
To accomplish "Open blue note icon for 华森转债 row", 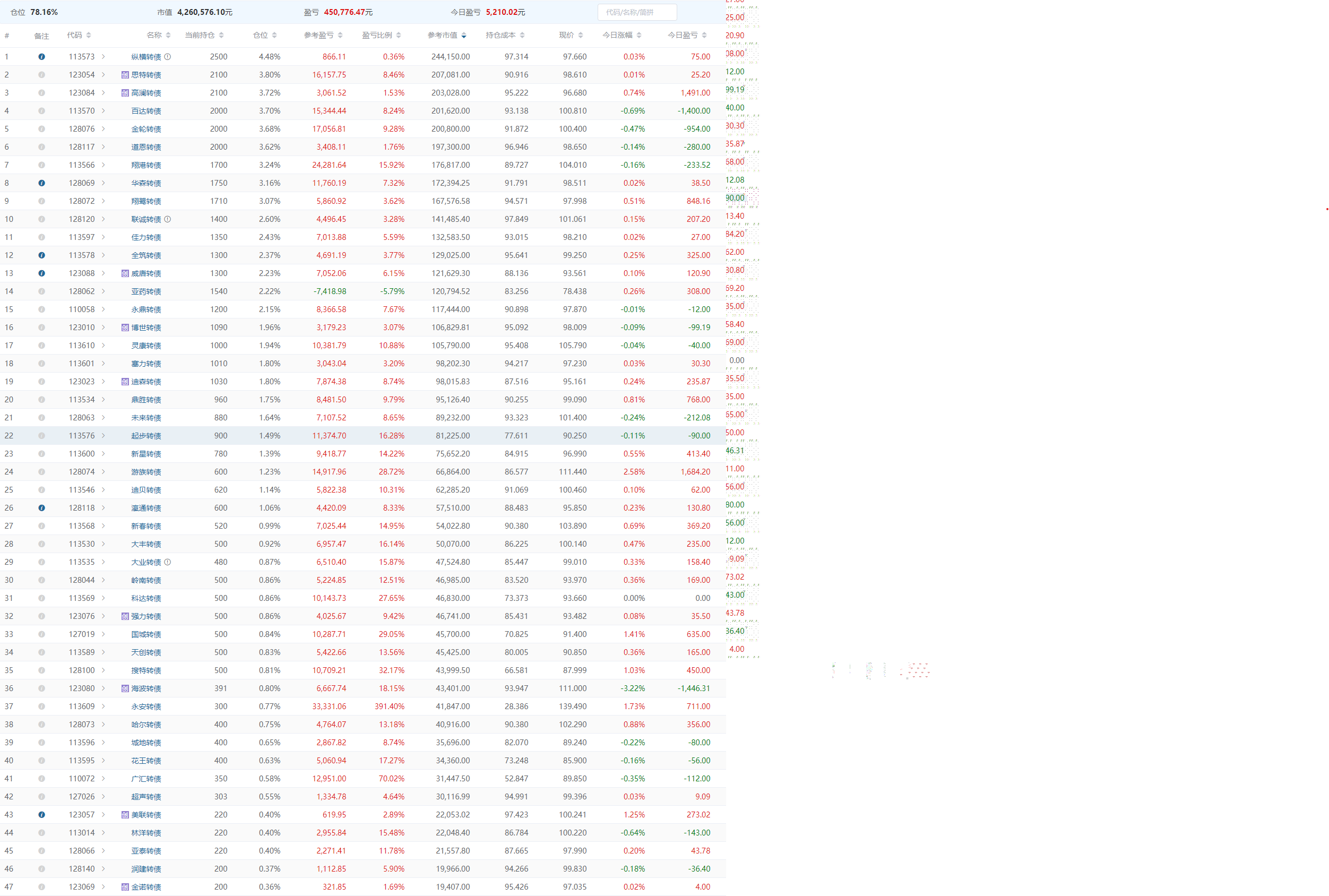I will pyautogui.click(x=42, y=184).
